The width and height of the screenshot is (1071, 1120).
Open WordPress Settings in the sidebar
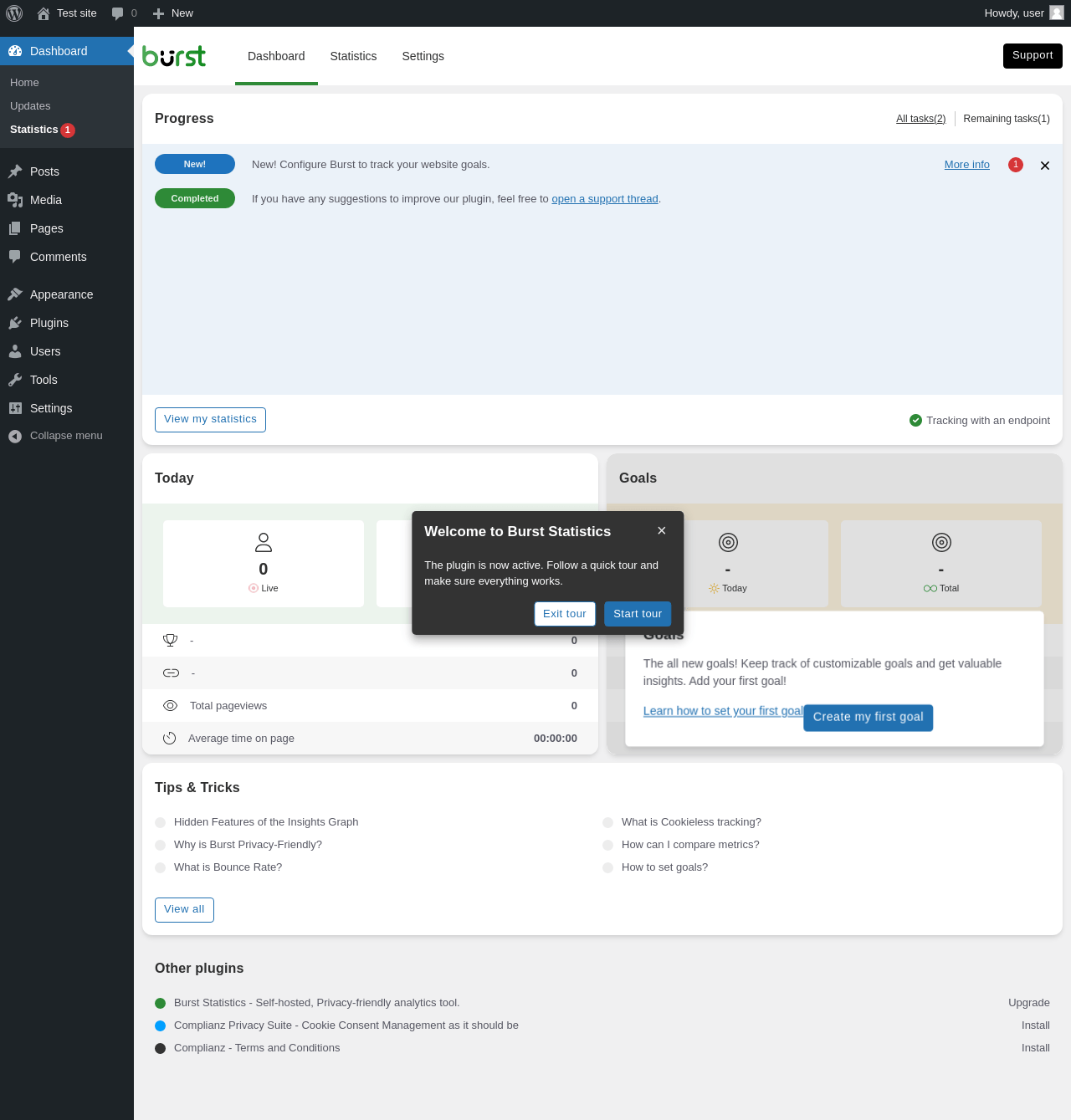(67, 408)
